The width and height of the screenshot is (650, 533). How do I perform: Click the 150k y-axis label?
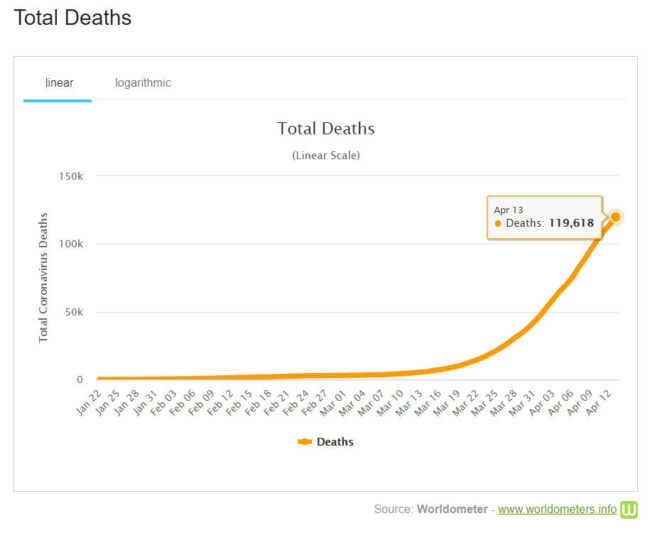point(70,176)
